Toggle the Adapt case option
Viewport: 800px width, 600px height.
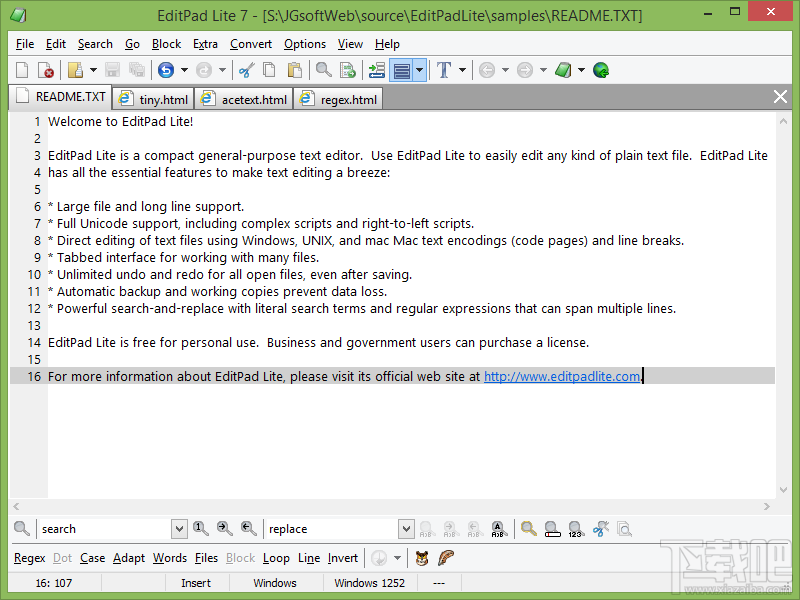[129, 558]
